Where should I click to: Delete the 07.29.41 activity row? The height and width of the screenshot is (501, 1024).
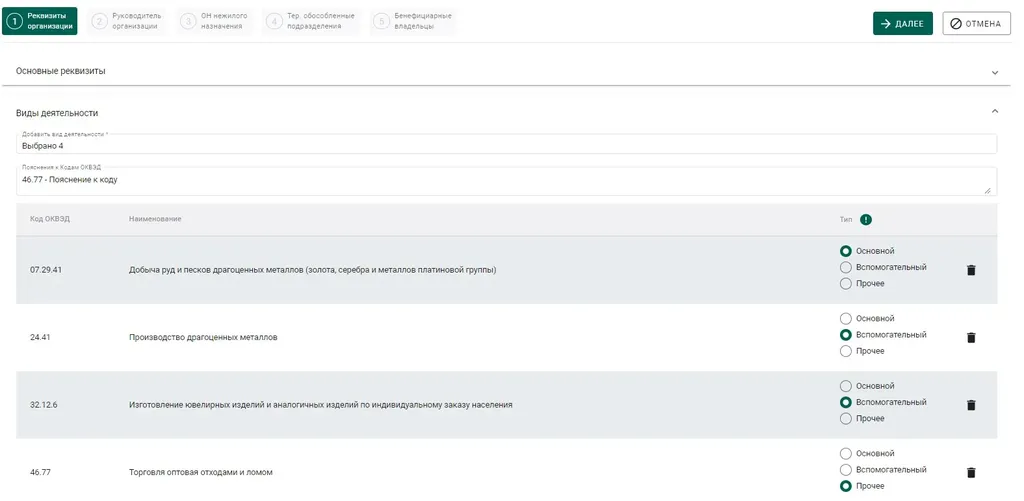[970, 270]
